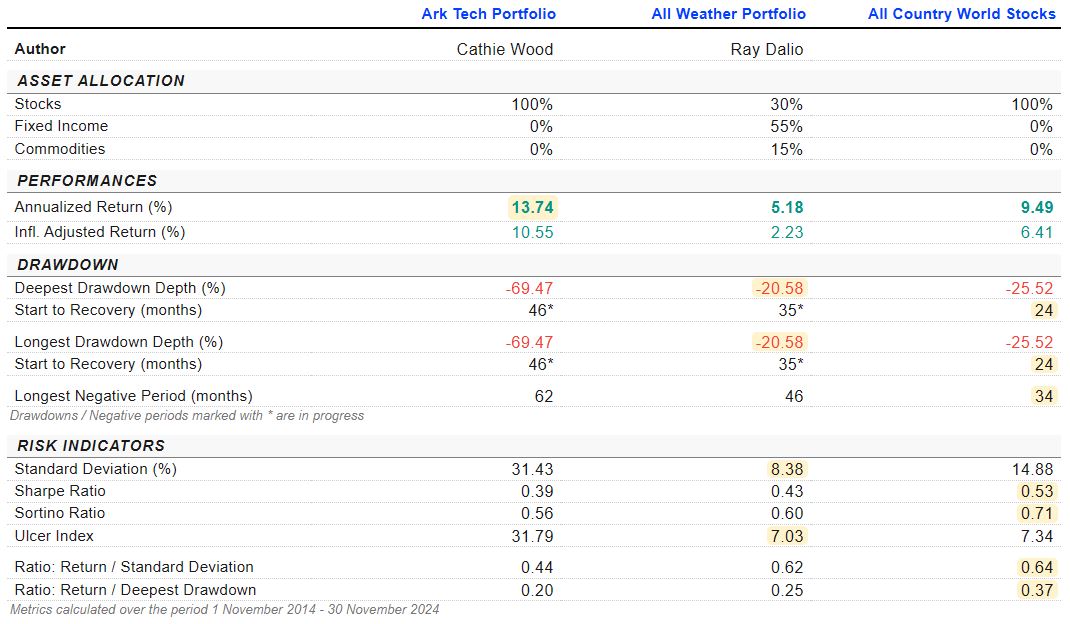Image resolution: width=1070 pixels, height=624 pixels.
Task: Select the 0.20 return to drawdown ratio
Action: (x=537, y=591)
